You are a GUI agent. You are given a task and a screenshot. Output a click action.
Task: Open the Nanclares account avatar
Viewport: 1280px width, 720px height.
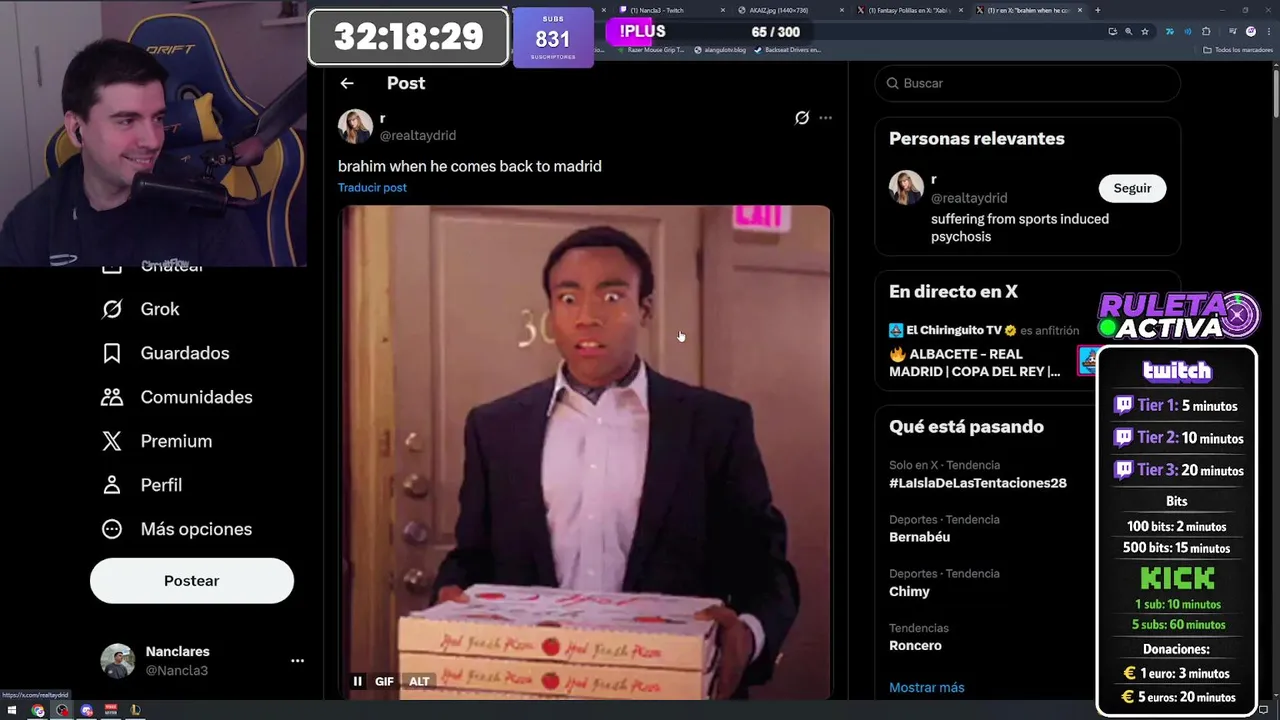[117, 661]
